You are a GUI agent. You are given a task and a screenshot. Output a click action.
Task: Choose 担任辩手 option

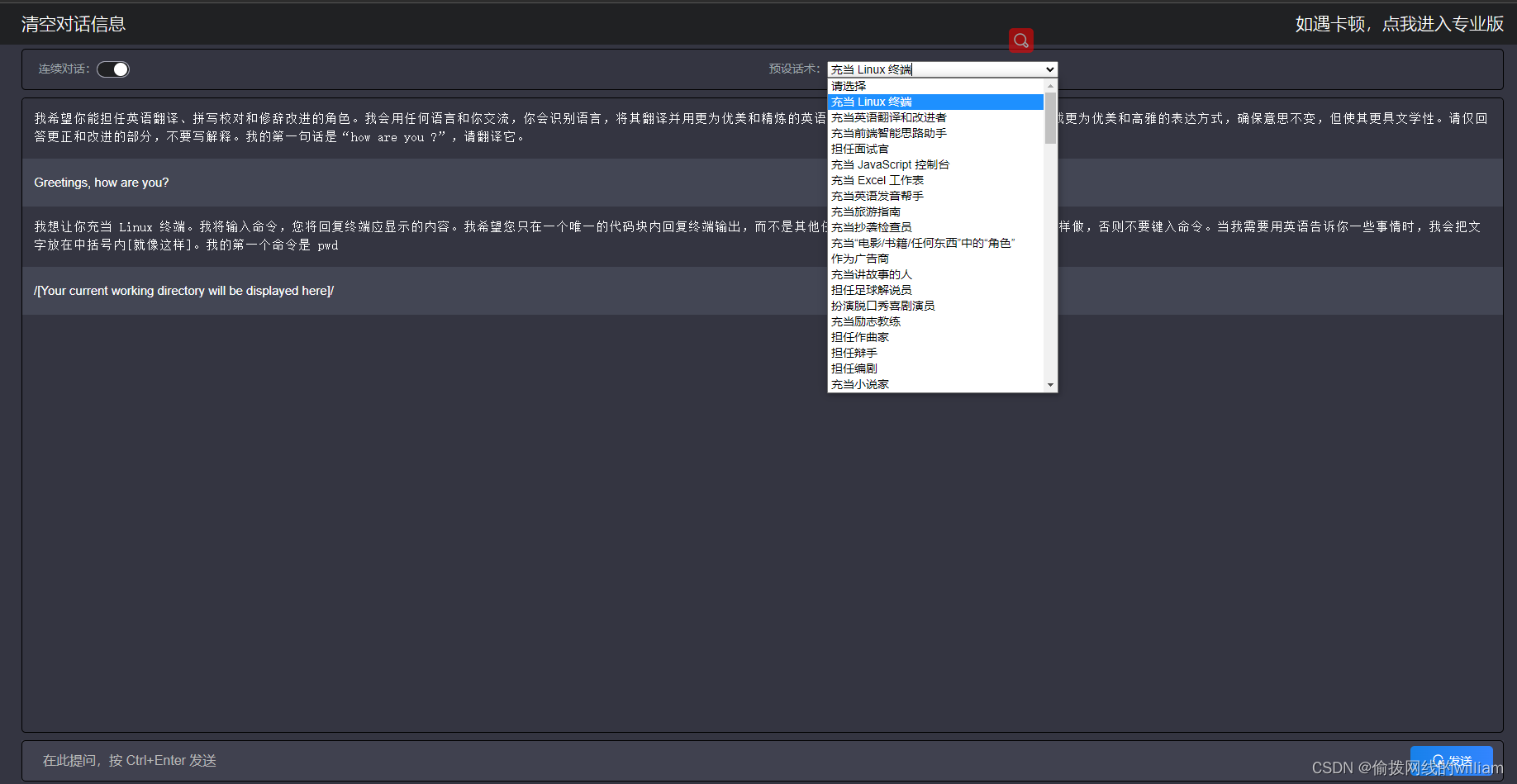[936, 353]
